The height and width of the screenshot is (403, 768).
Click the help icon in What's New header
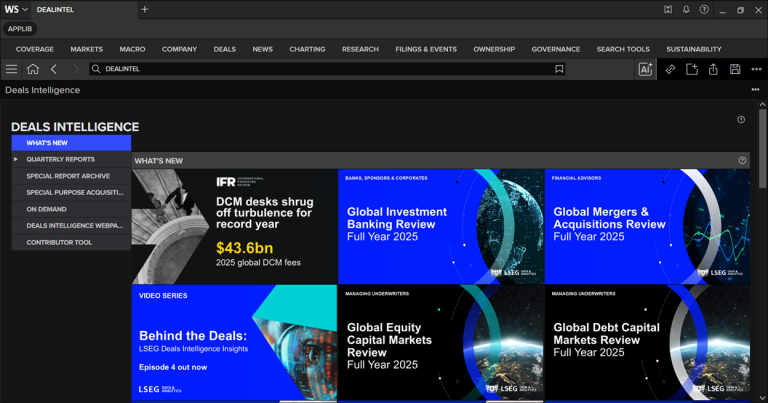742,160
